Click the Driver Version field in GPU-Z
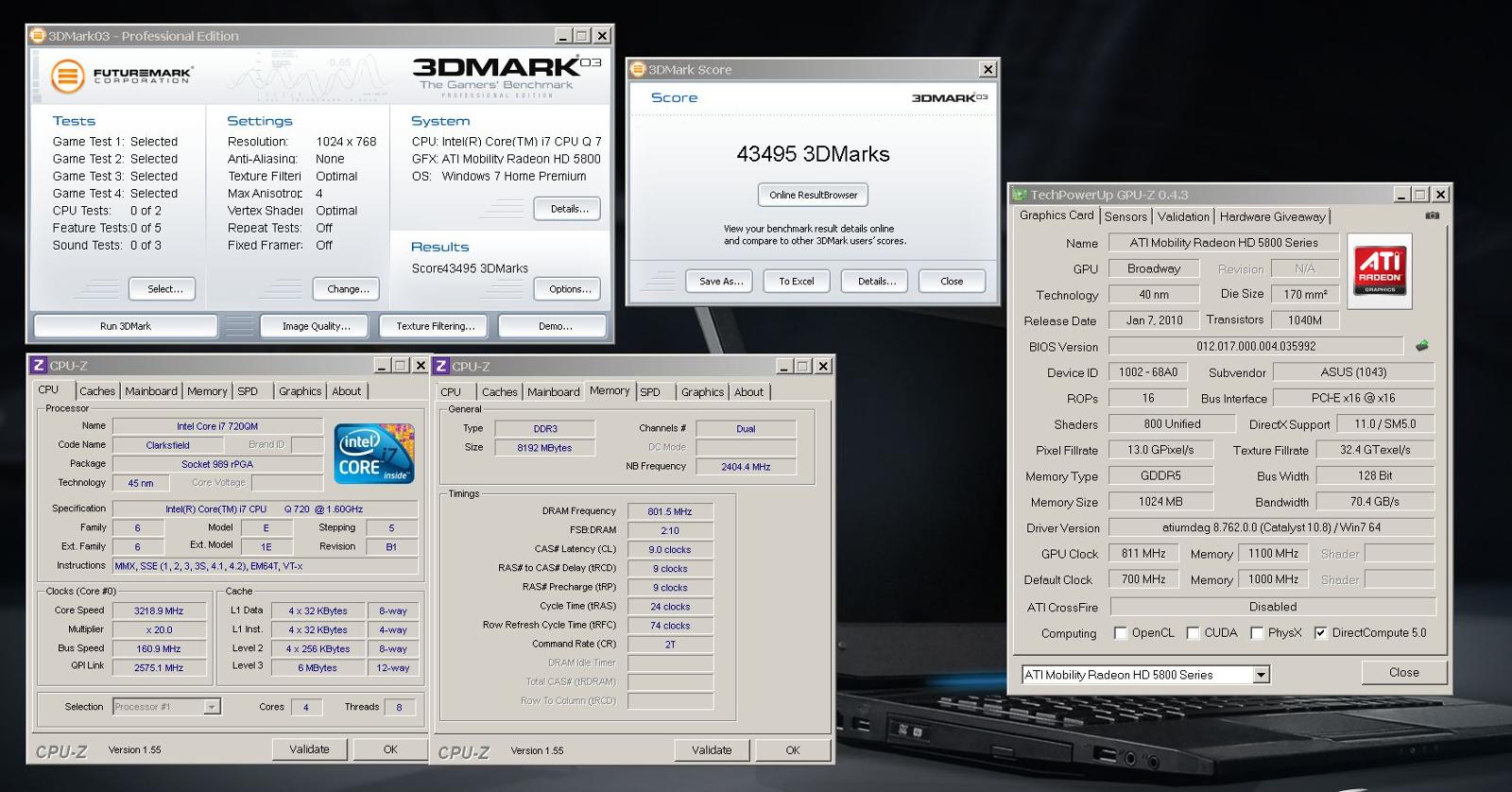This screenshot has height=792, width=1512. 1271,527
